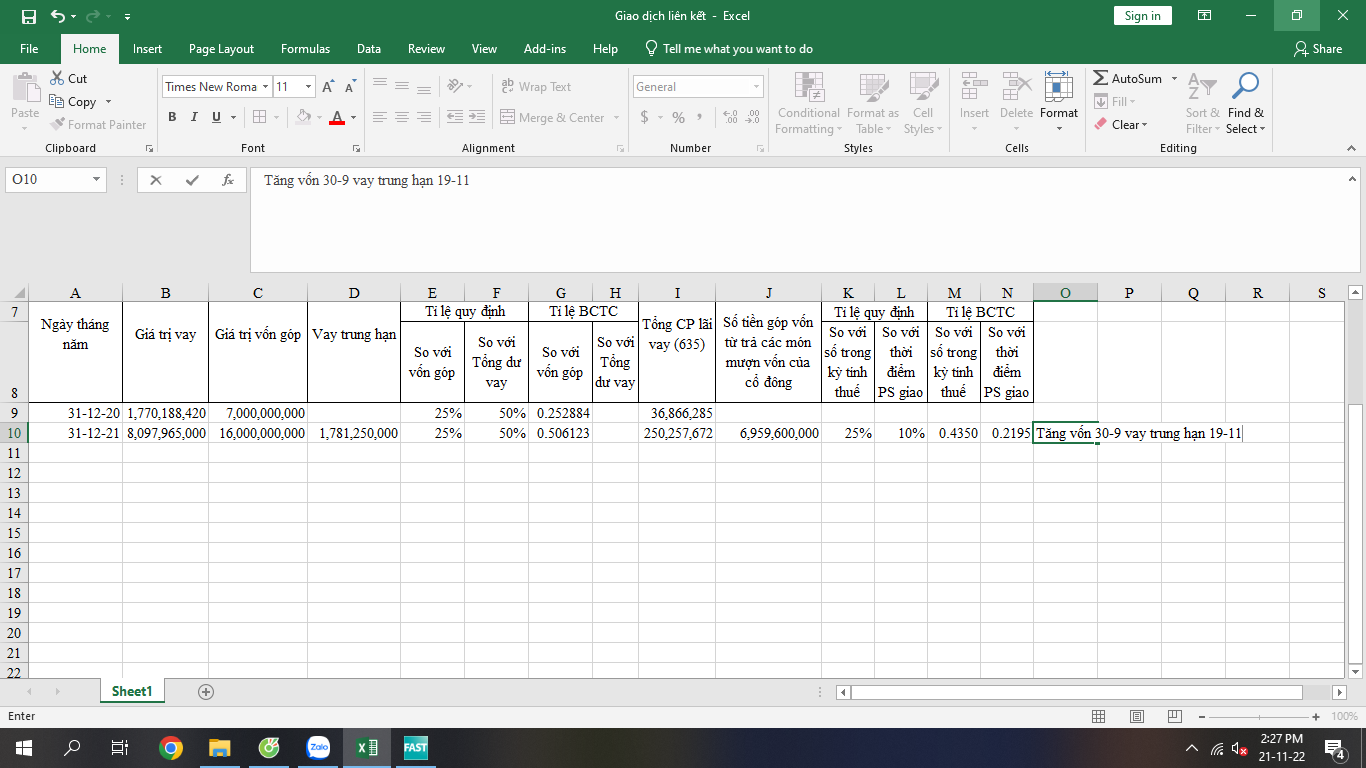Open Find & Select magnifier tool
Screen dimensions: 1366x768
pyautogui.click(x=1245, y=102)
